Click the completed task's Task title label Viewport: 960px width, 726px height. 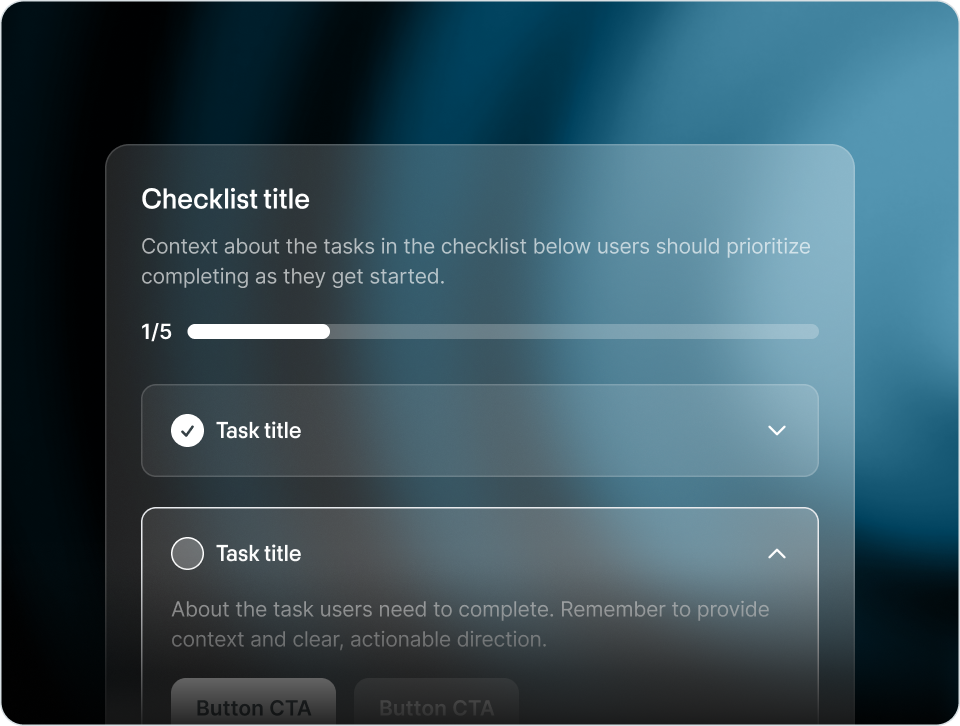[x=258, y=431]
